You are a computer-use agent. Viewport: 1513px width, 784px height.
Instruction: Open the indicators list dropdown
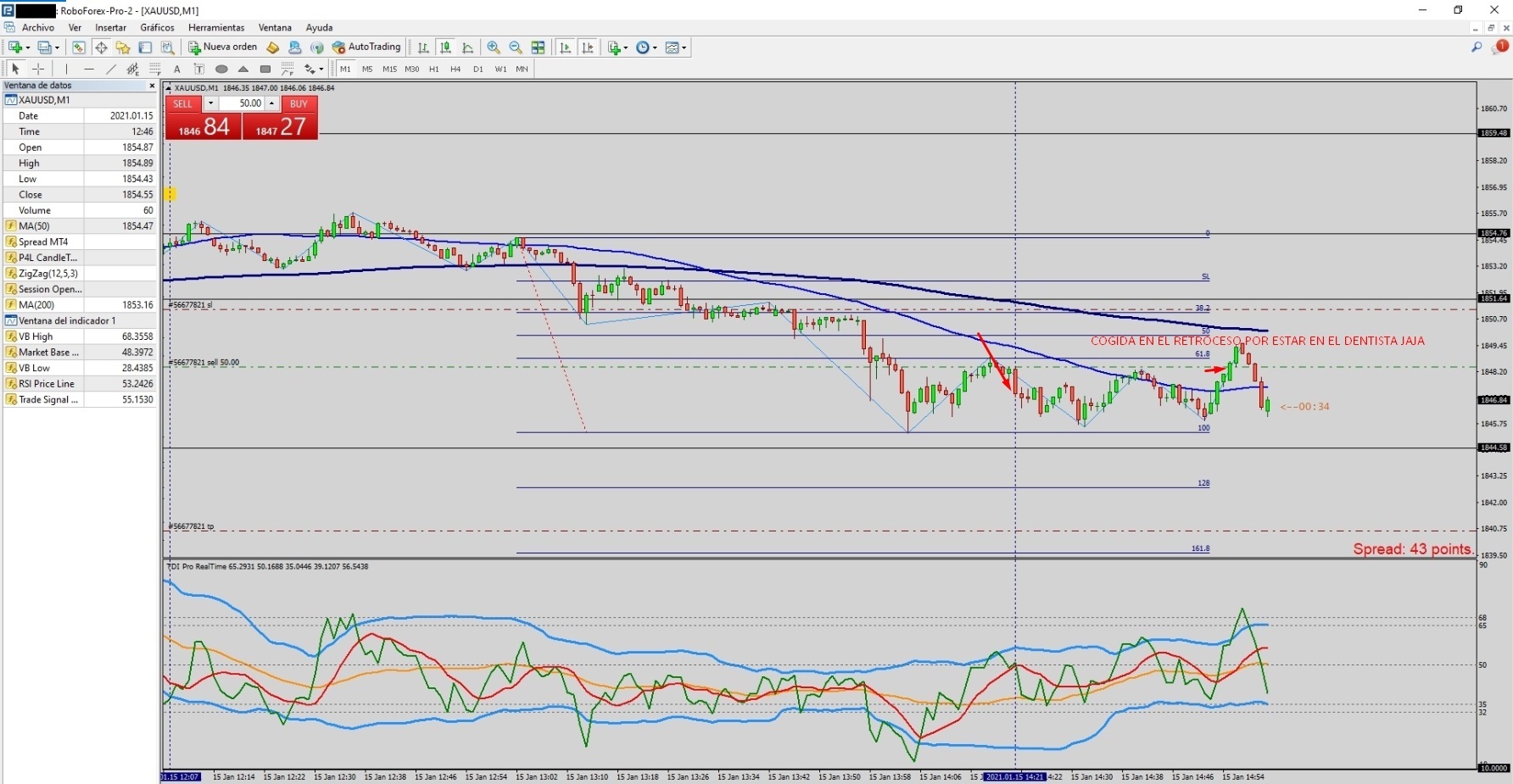click(x=617, y=47)
